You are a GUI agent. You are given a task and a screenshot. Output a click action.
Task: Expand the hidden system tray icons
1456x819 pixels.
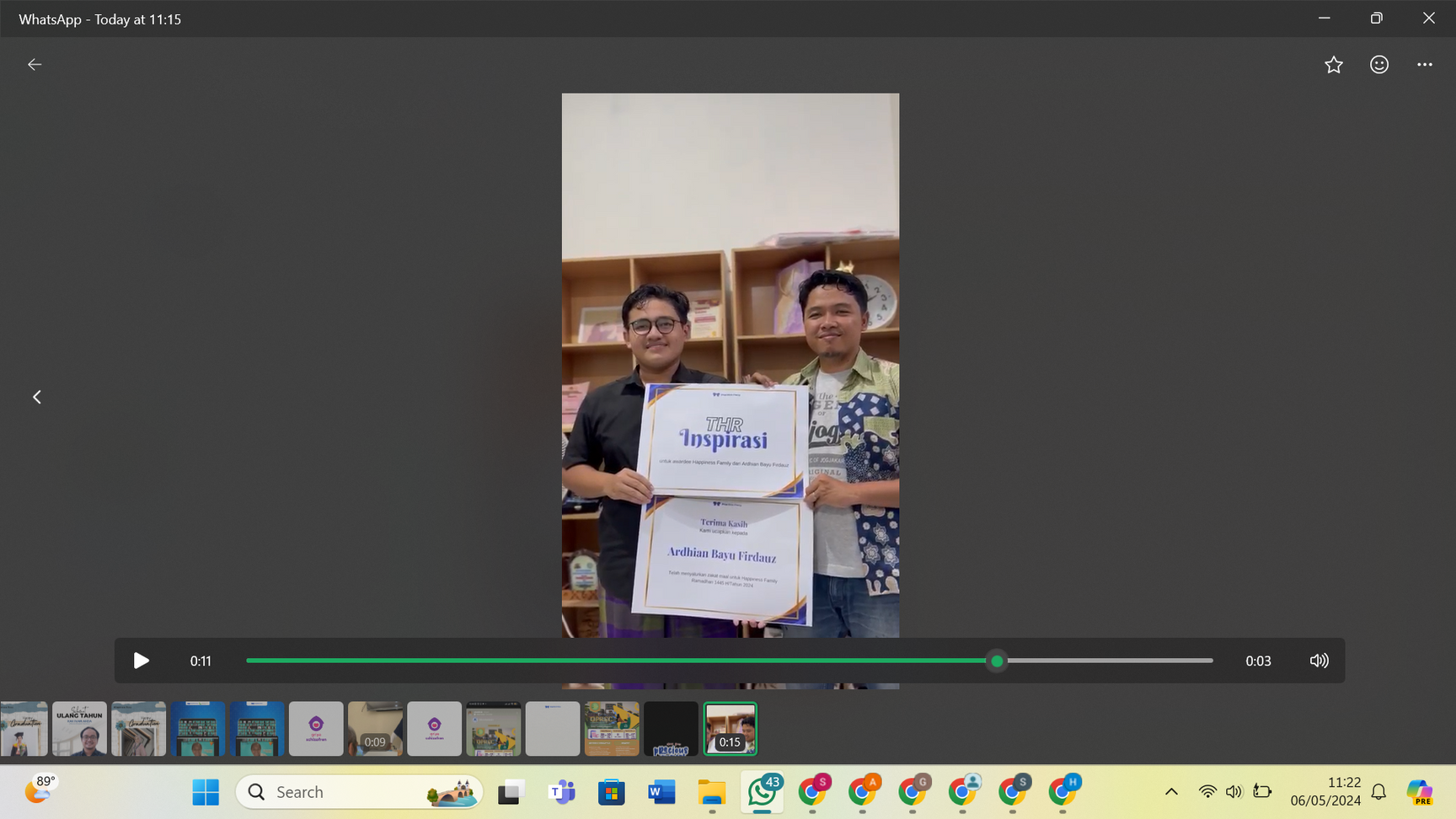coord(1171,791)
